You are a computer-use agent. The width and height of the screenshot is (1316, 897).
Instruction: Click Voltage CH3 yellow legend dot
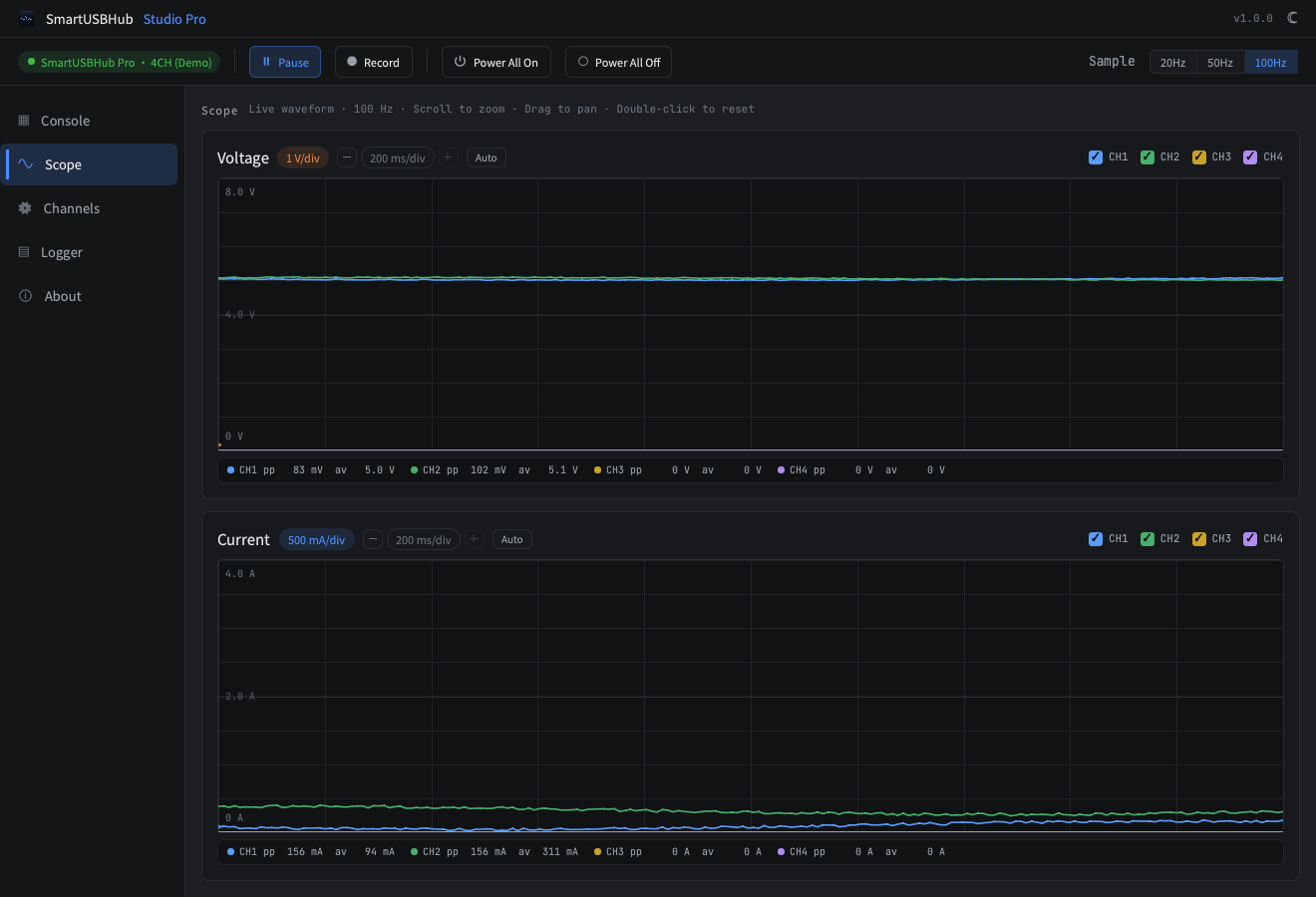tap(597, 470)
